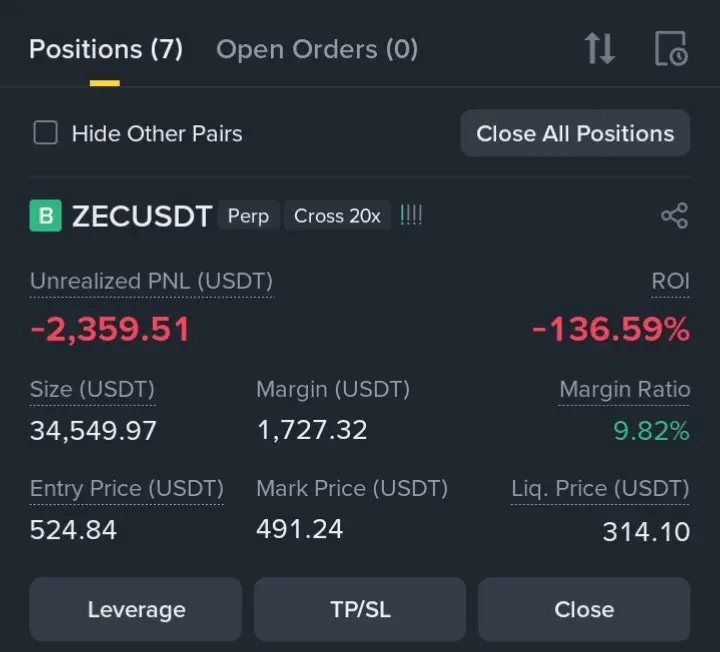The width and height of the screenshot is (720, 652).
Task: Open the ZECUSDT pair name
Action: [141, 216]
